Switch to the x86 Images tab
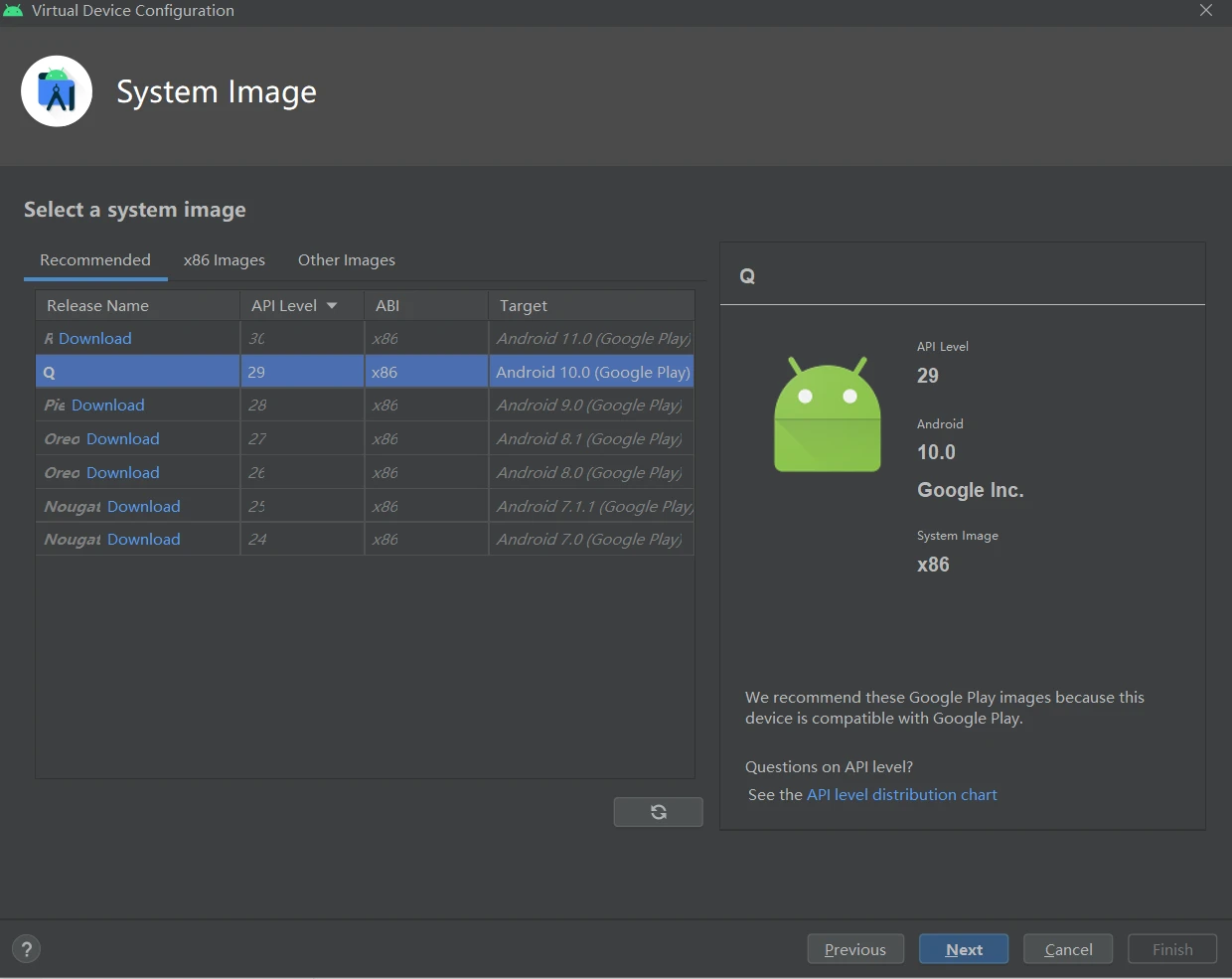Screen dimensions: 1232x979 [224, 259]
